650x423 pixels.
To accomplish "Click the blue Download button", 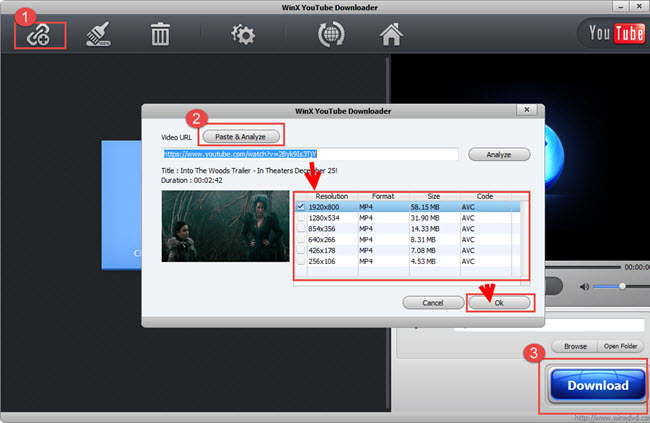I will click(597, 385).
